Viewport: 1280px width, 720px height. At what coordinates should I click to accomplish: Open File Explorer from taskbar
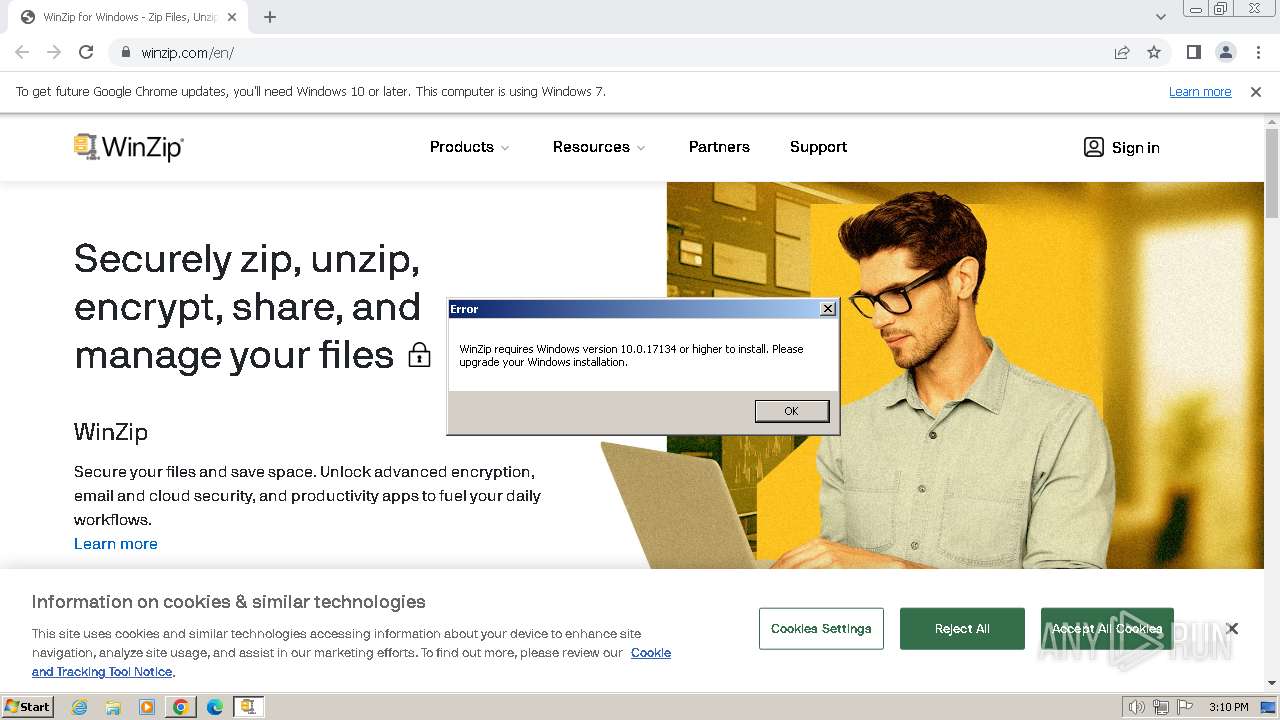click(113, 707)
